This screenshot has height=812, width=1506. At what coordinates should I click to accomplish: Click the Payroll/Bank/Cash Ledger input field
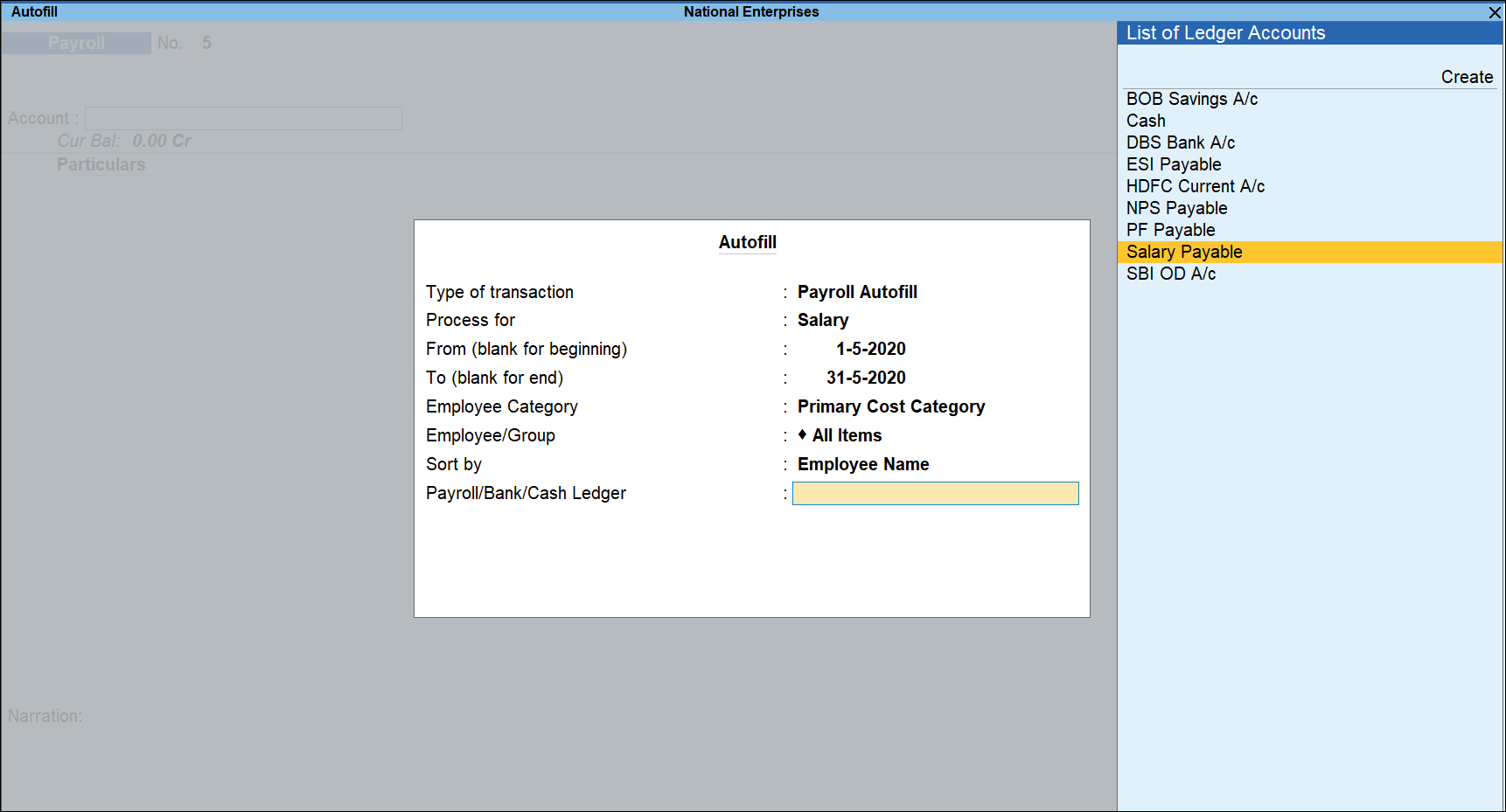tap(935, 494)
